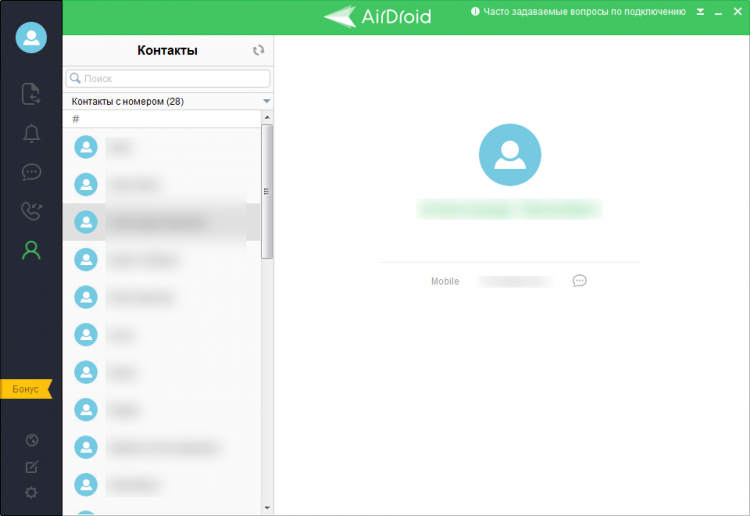Click the contact list scroll up arrow
Image resolution: width=750 pixels, height=516 pixels.
pyautogui.click(x=267, y=117)
